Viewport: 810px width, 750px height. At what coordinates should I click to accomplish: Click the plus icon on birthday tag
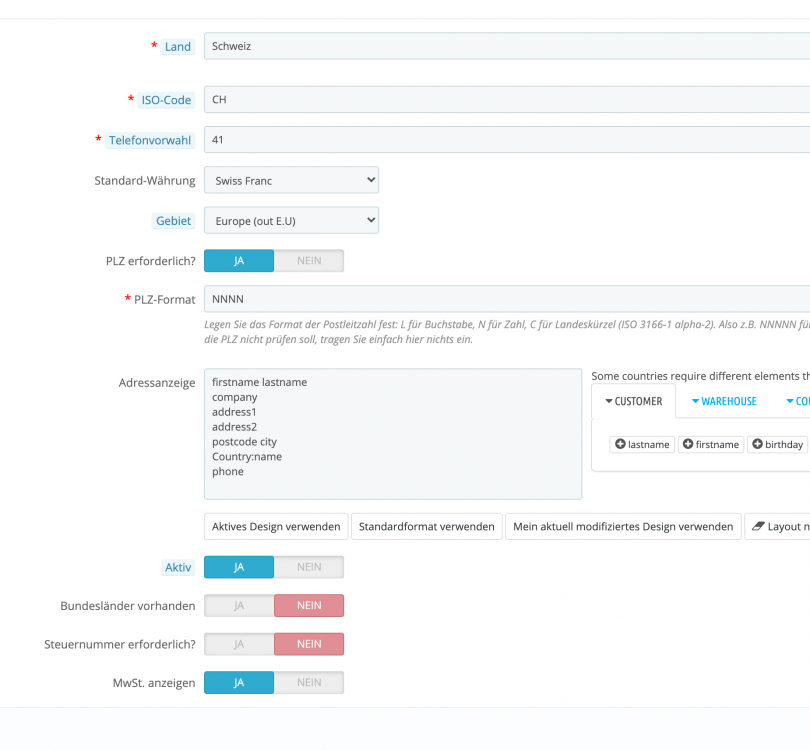click(x=757, y=444)
